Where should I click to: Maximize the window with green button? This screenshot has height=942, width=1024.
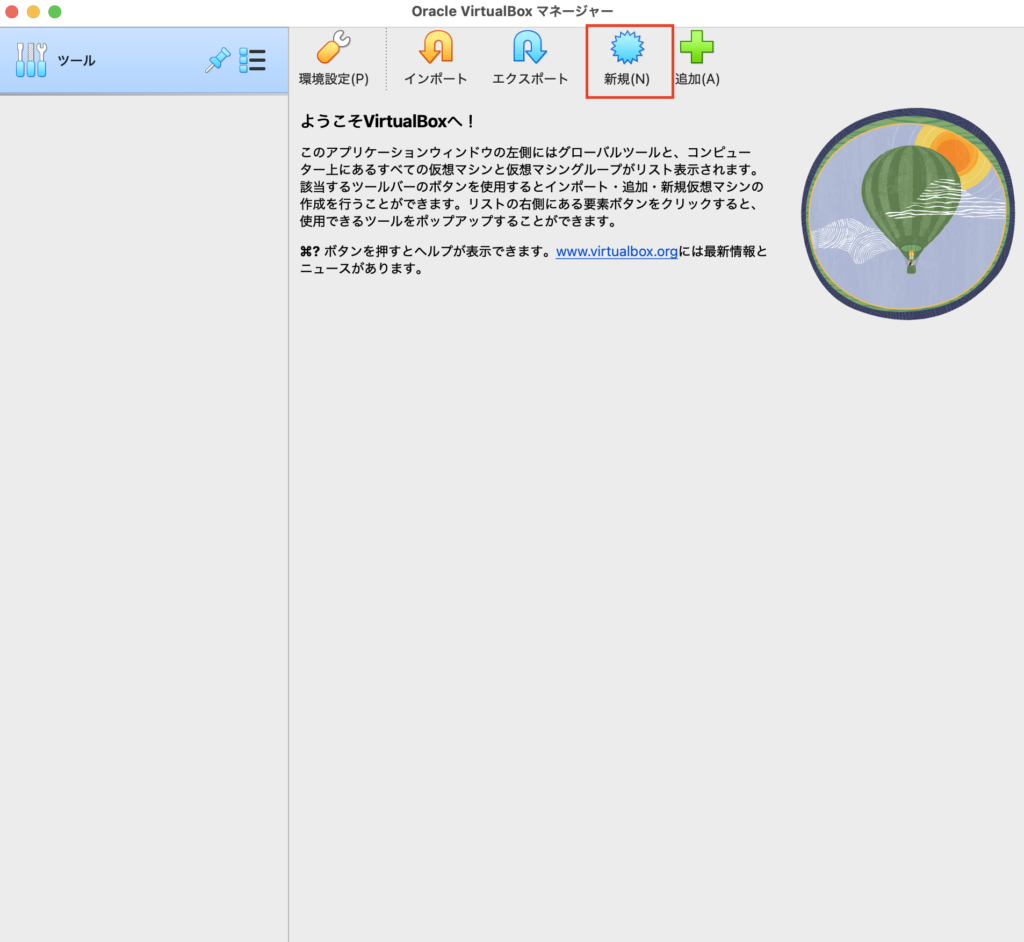(x=55, y=12)
